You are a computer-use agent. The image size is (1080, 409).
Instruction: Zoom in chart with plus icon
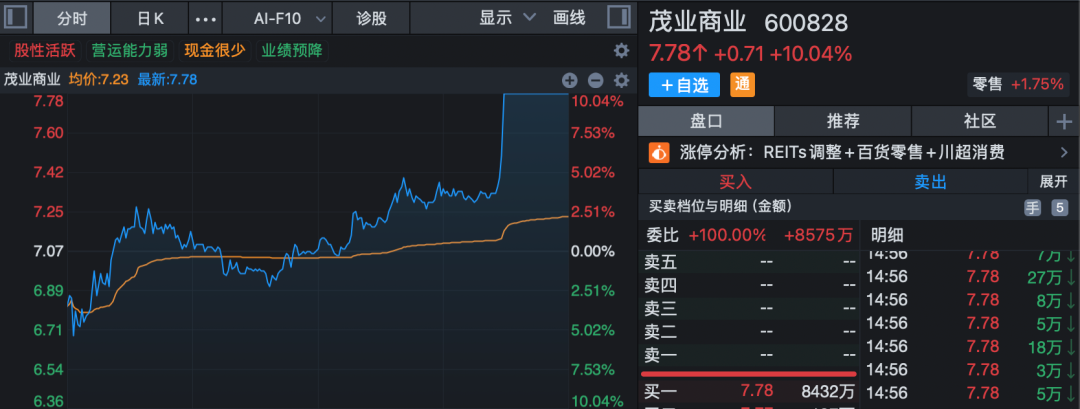(x=570, y=80)
